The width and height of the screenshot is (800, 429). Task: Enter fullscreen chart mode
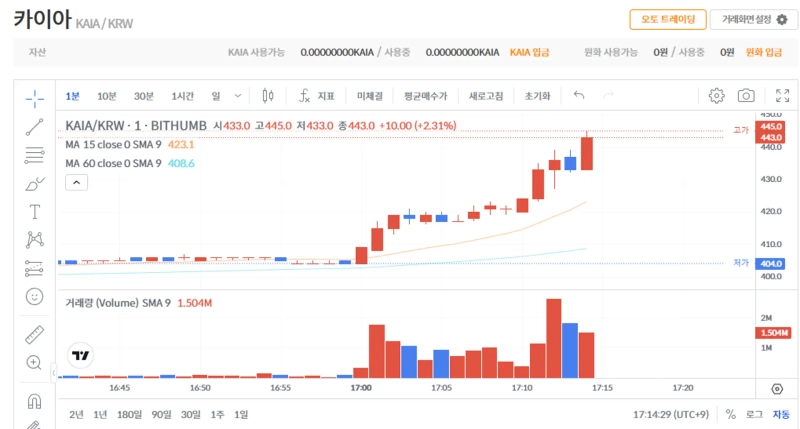pos(783,96)
